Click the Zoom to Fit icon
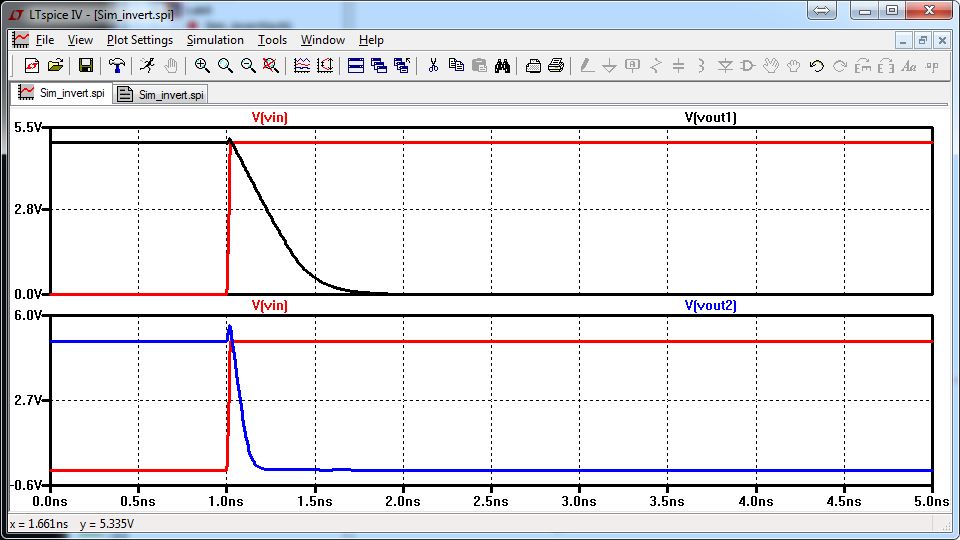Image resolution: width=960 pixels, height=540 pixels. click(x=271, y=66)
